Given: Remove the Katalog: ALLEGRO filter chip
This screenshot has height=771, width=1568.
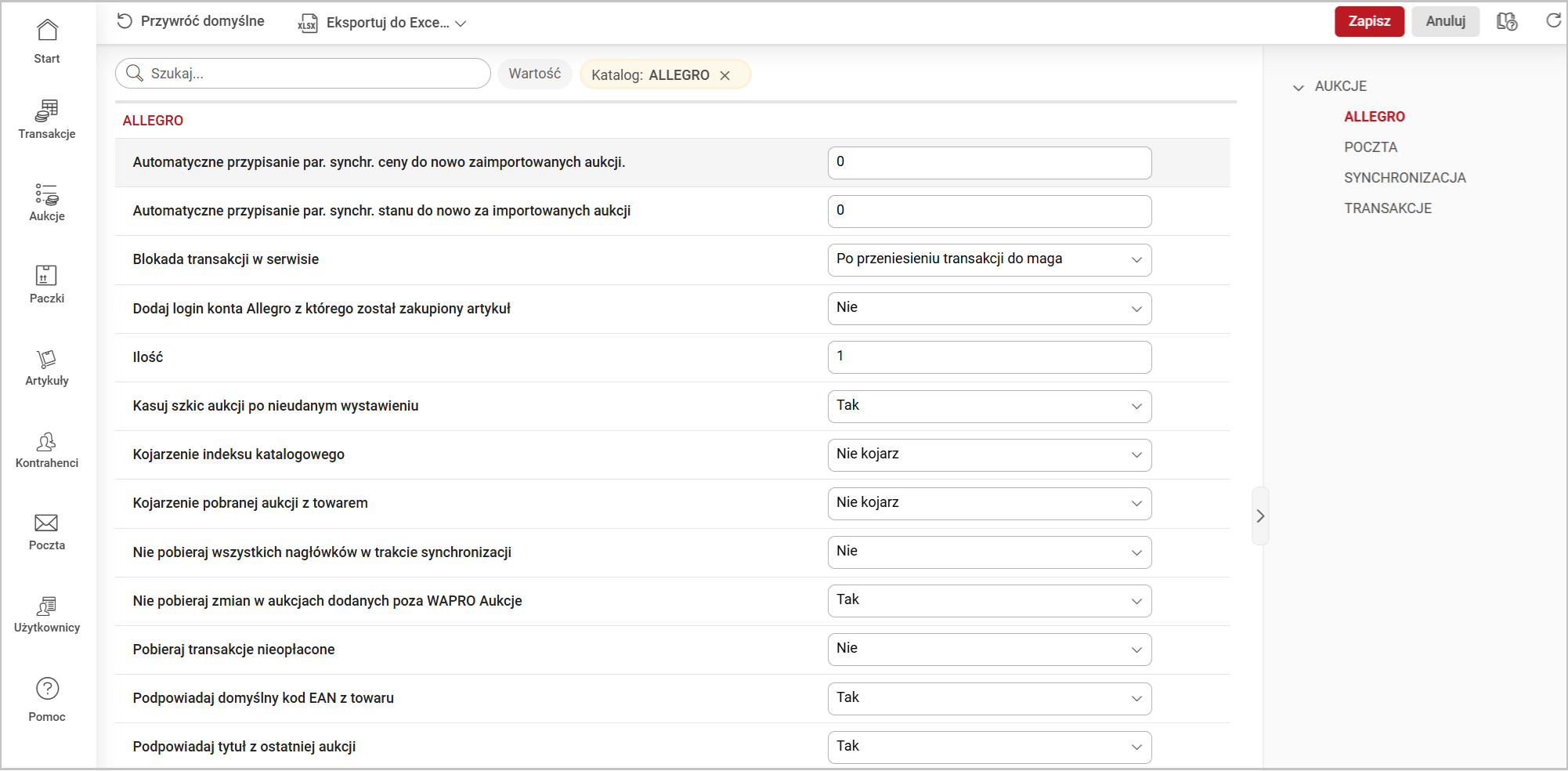Looking at the screenshot, I should pos(725,75).
